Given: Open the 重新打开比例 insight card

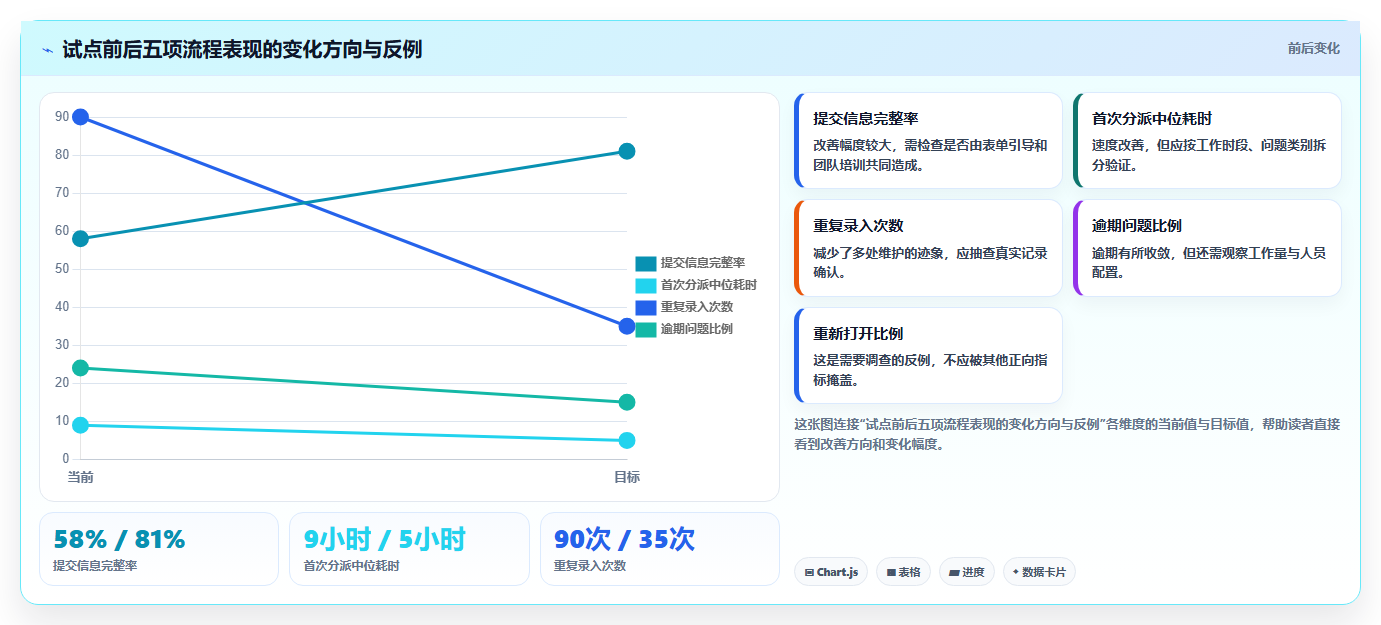Looking at the screenshot, I should point(928,355).
